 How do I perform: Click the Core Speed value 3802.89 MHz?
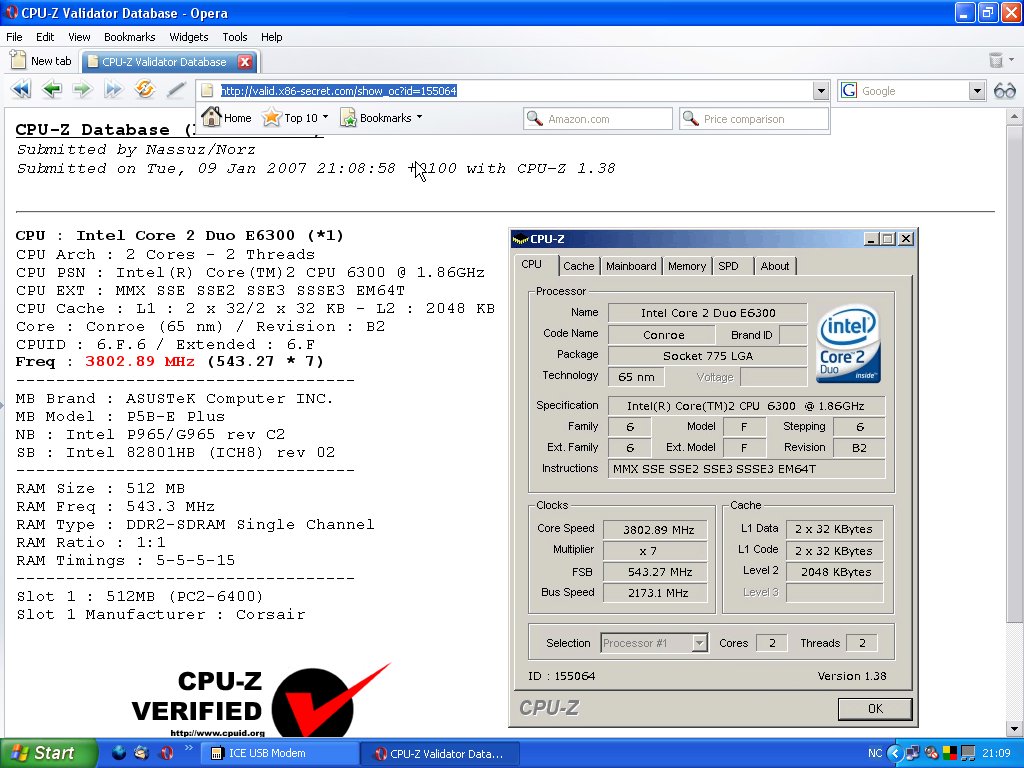pyautogui.click(x=655, y=530)
